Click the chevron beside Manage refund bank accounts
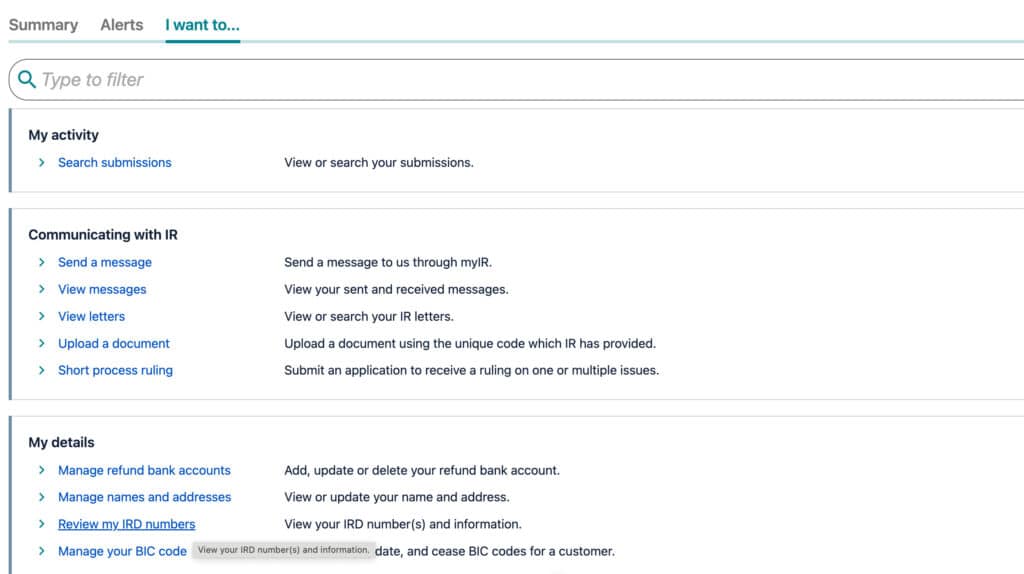Viewport: 1024px width, 574px height. [x=42, y=470]
